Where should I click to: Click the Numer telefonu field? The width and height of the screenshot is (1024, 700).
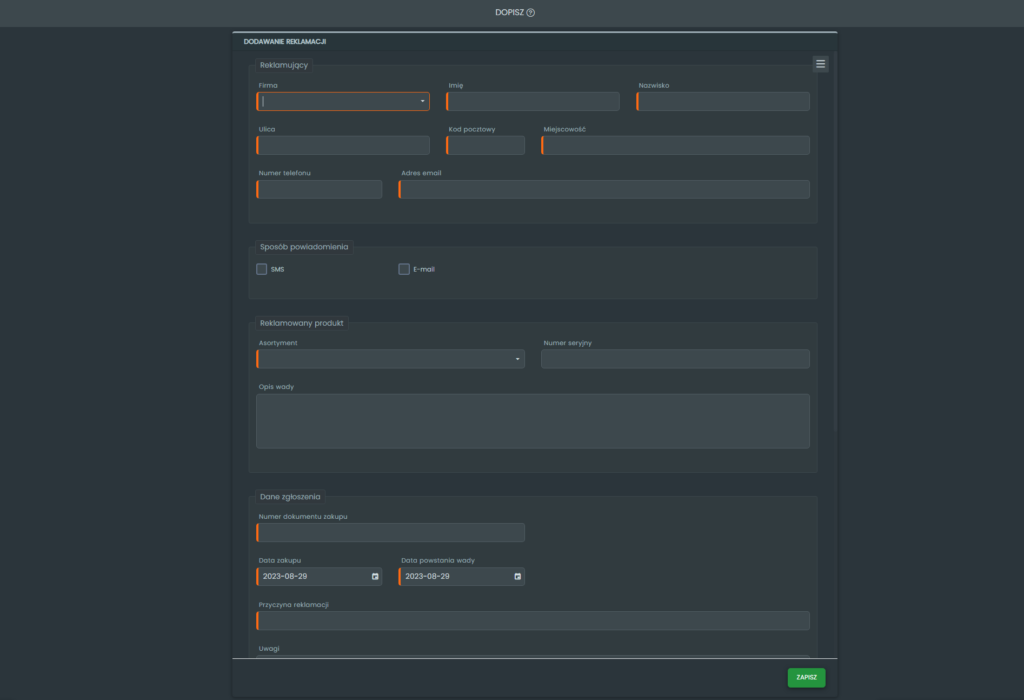320,189
